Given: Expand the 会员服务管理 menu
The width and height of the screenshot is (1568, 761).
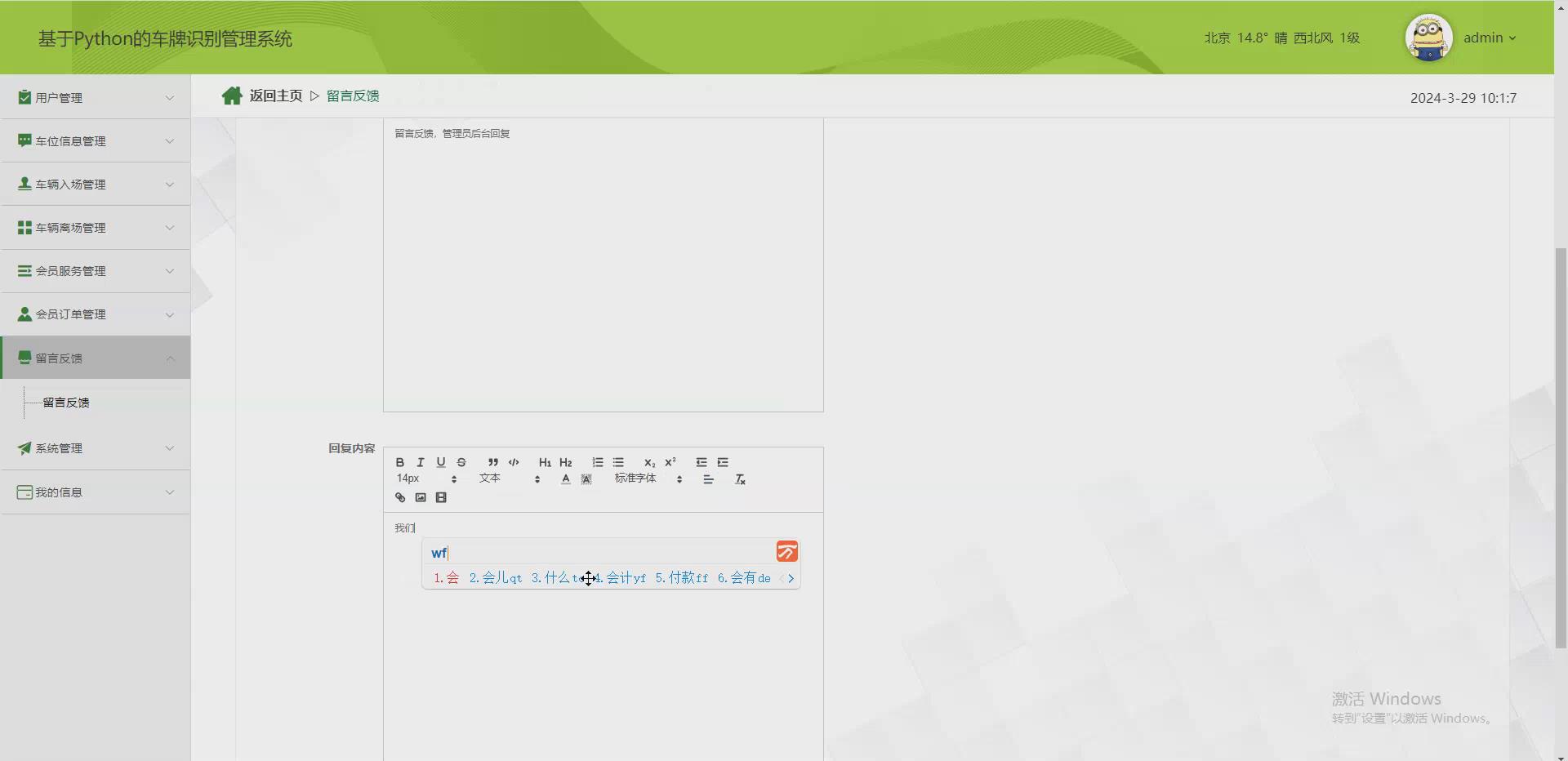Looking at the screenshot, I should 96,270.
